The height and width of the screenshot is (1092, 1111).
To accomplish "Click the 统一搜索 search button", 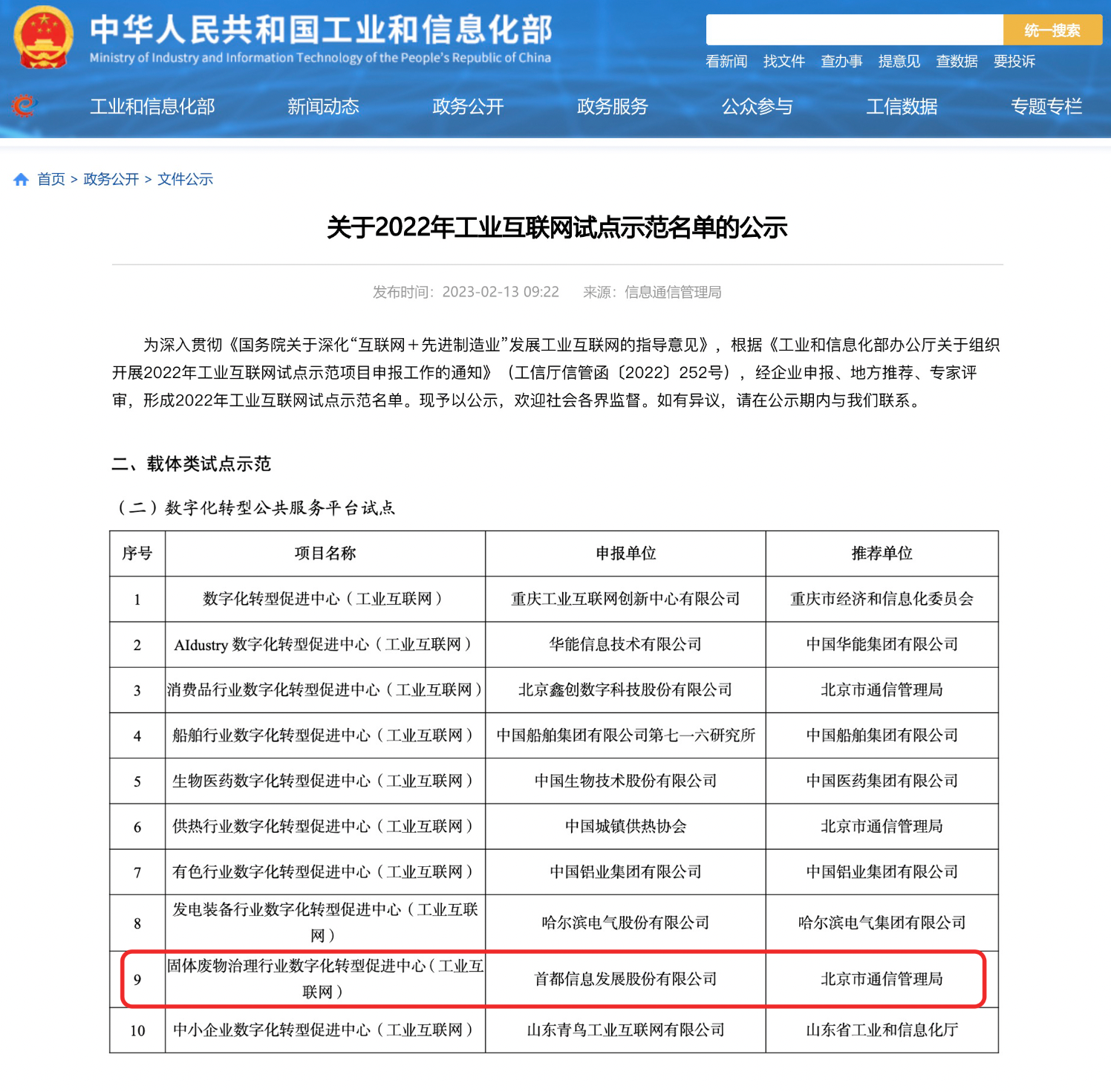I will coord(1052,30).
